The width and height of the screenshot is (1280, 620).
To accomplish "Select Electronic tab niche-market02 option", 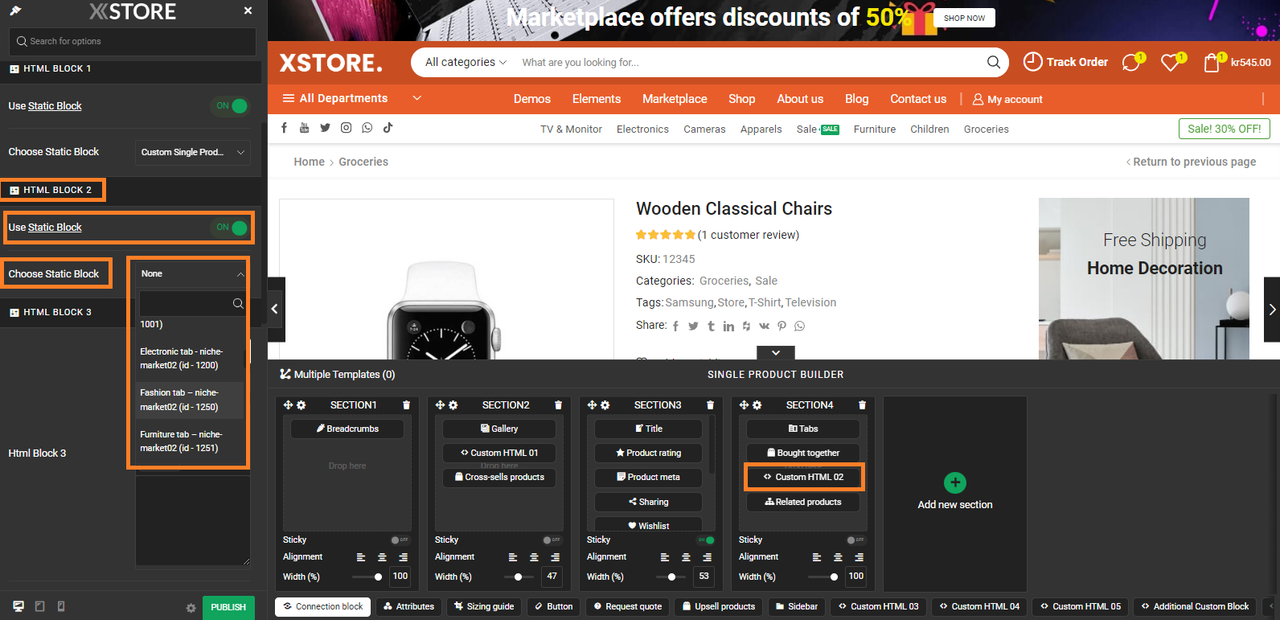I will coord(190,358).
